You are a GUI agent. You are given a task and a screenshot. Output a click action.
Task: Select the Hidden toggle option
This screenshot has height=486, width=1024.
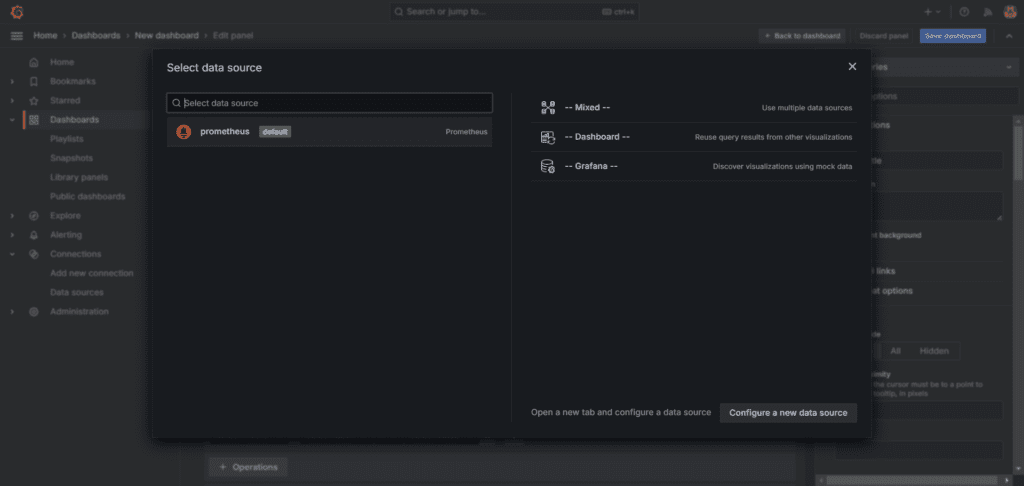pos(934,351)
